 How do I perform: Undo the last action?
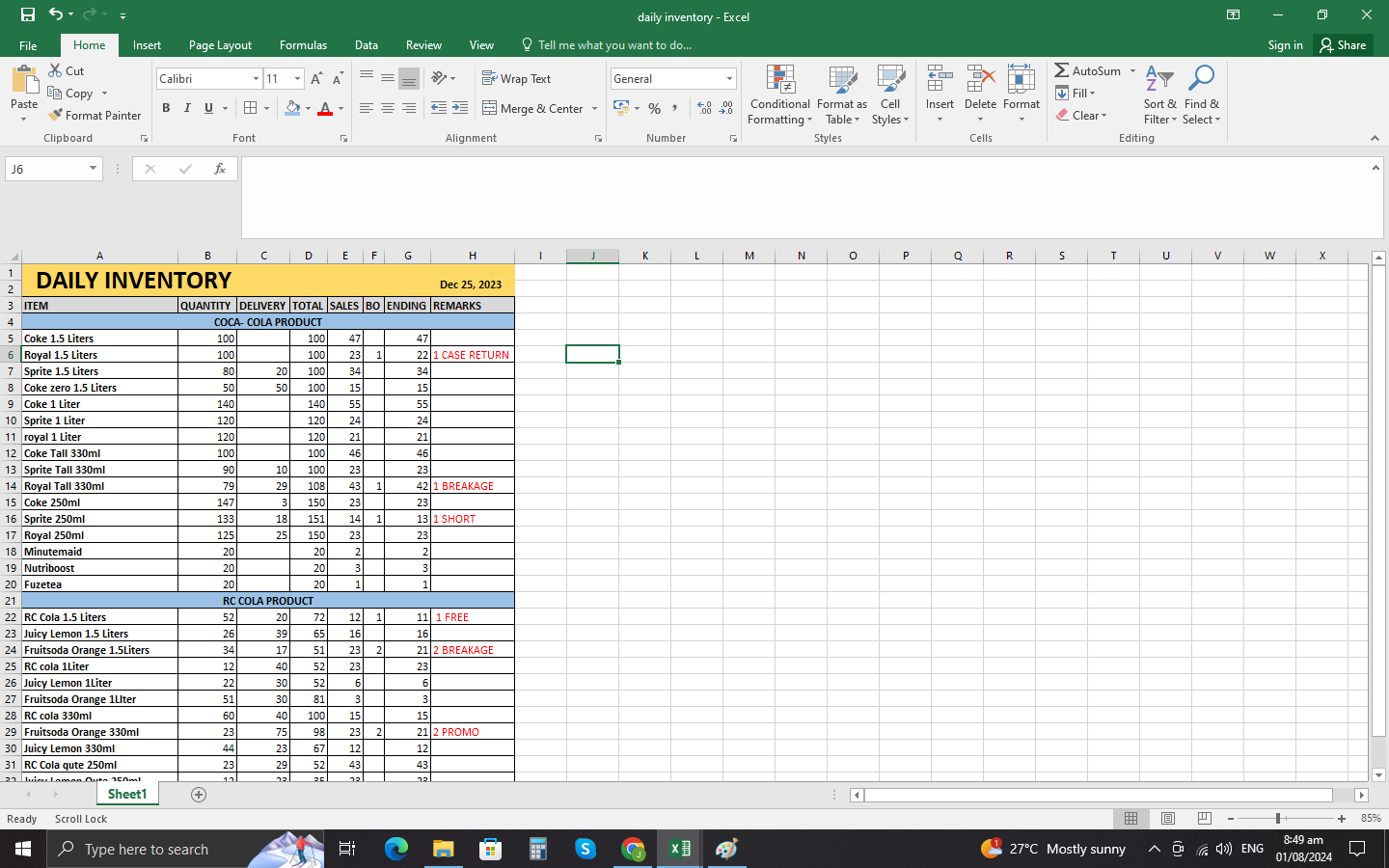click(56, 14)
